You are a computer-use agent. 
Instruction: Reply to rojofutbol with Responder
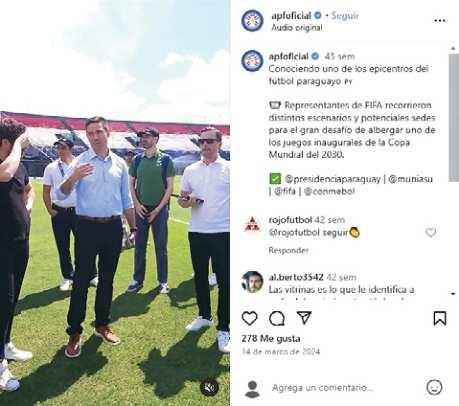click(288, 250)
